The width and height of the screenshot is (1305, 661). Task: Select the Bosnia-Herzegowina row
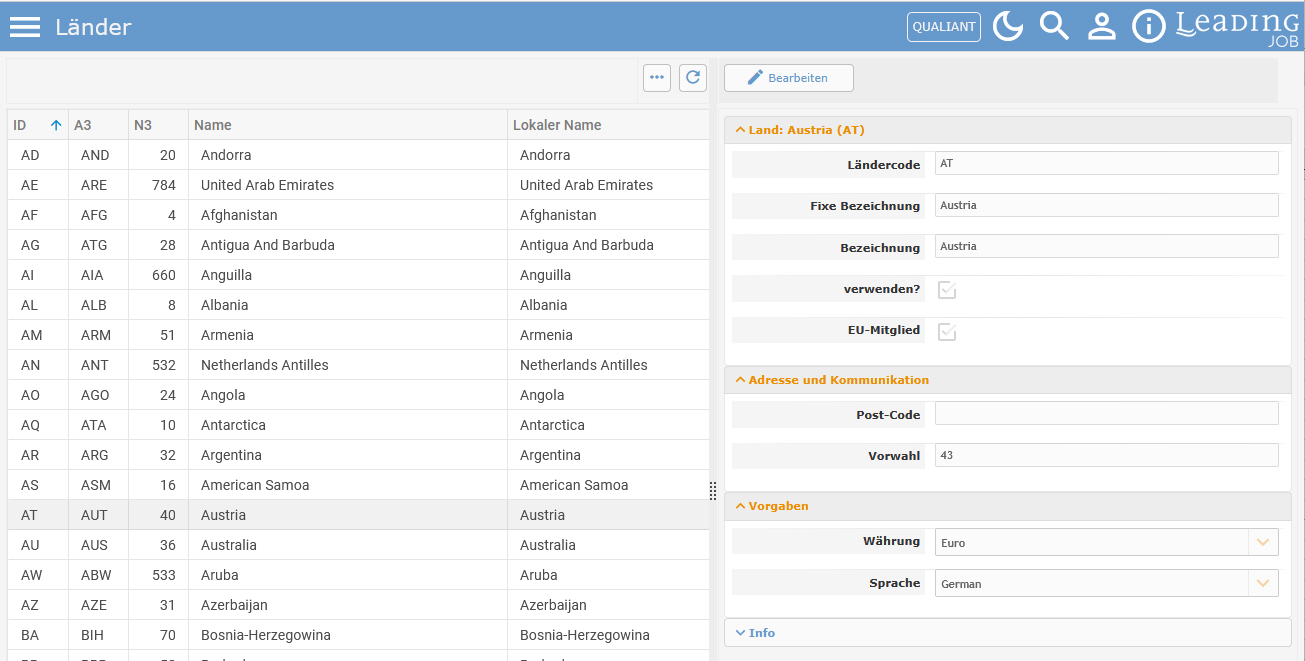[358, 635]
